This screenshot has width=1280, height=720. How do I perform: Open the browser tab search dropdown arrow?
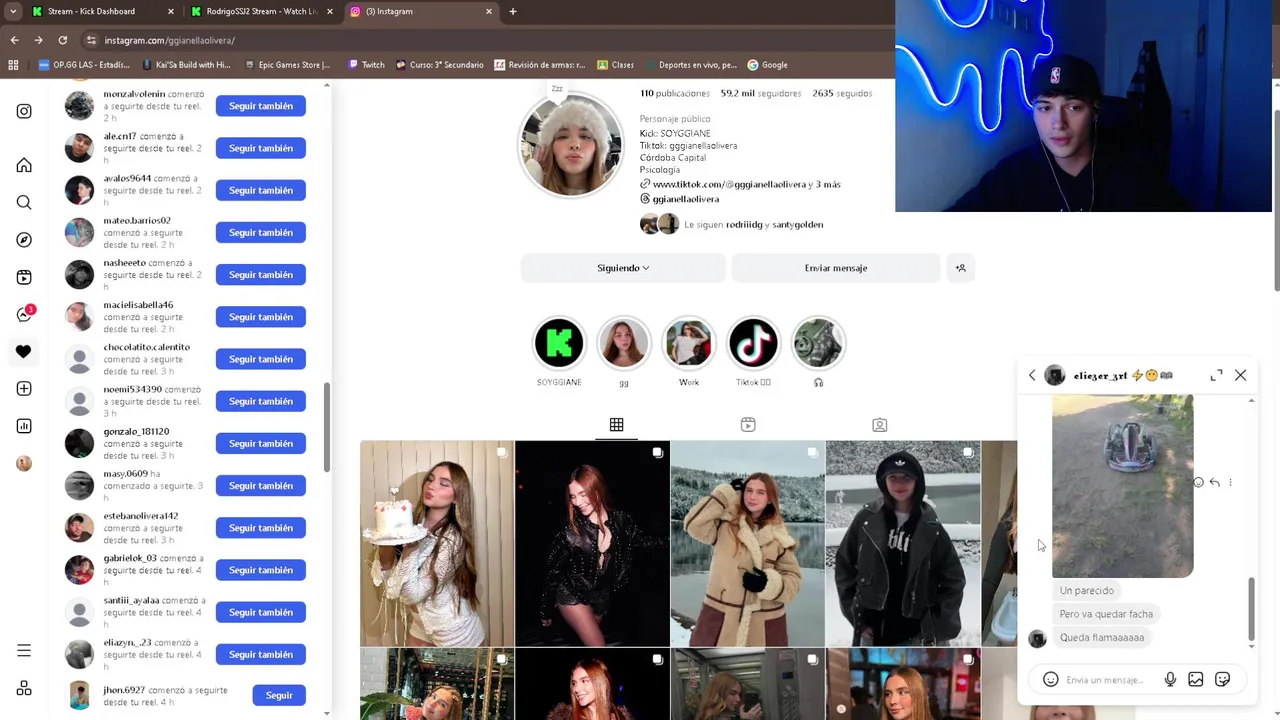click(13, 11)
